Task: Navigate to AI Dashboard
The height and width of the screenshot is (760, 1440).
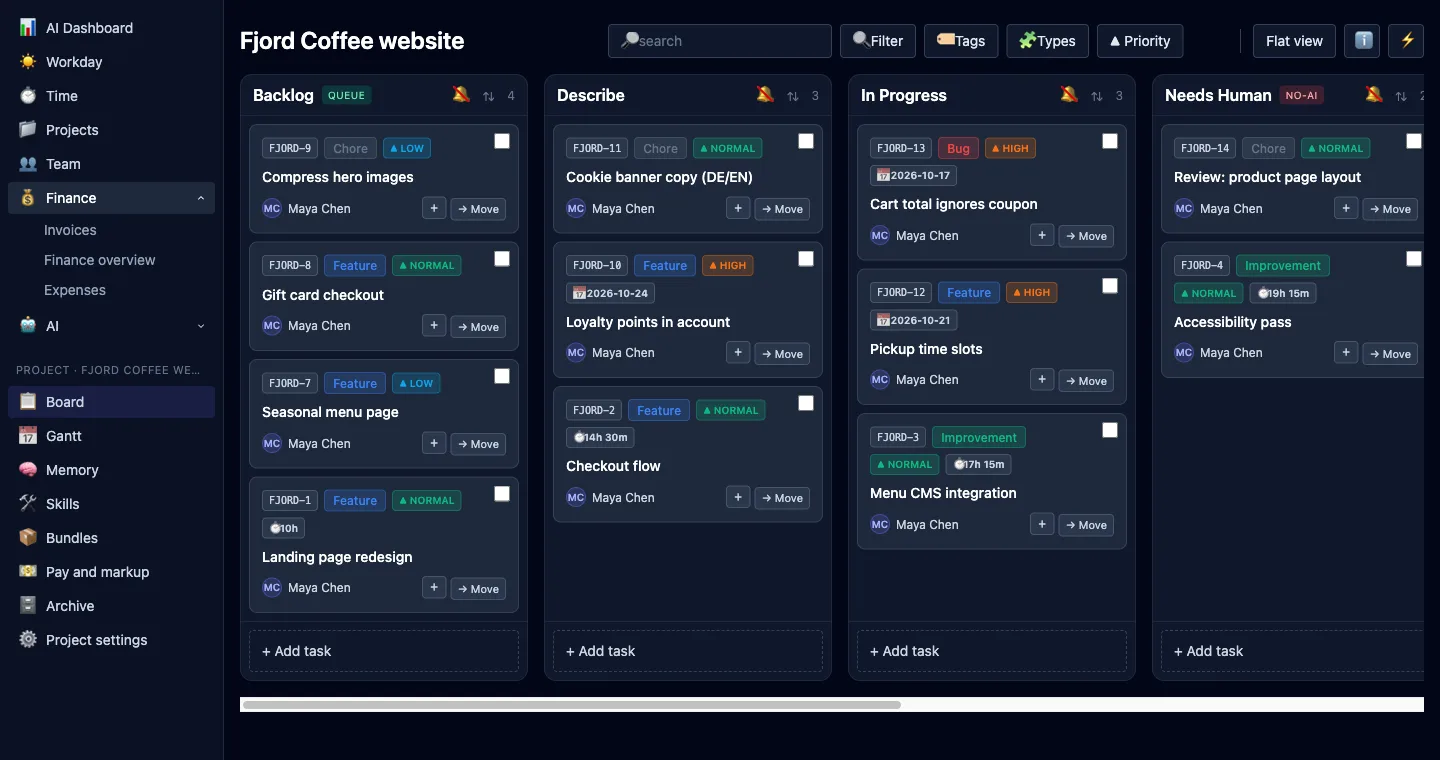Action: 111,28
